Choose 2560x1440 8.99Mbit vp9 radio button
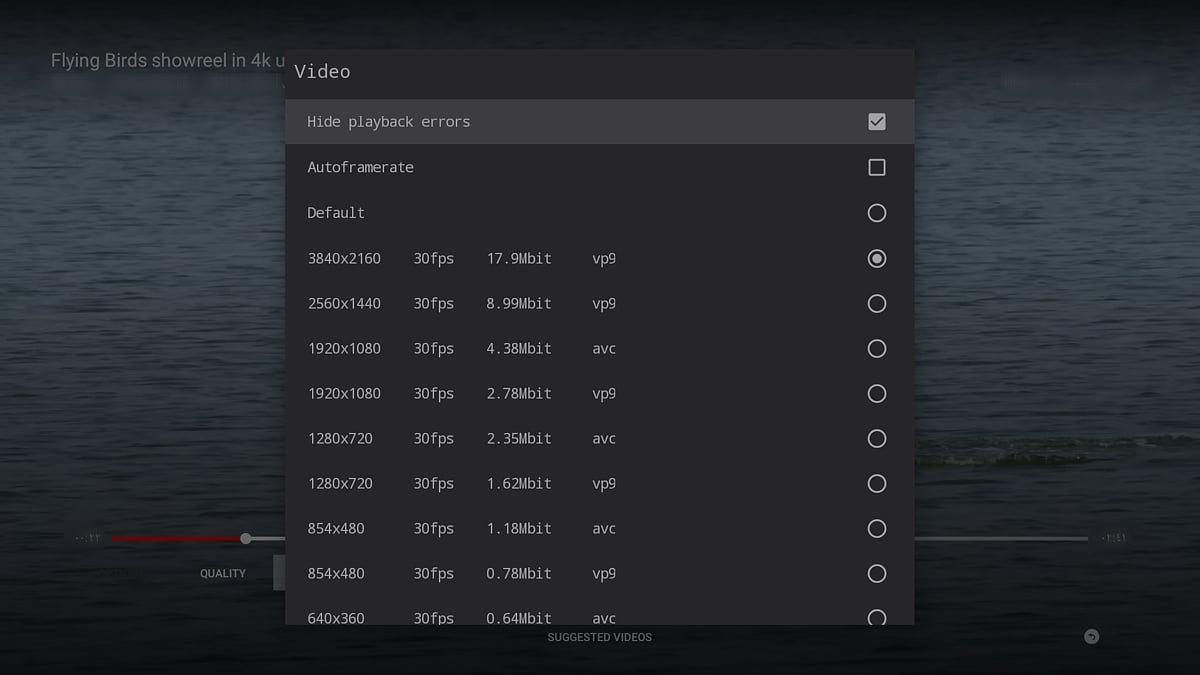Image resolution: width=1200 pixels, height=675 pixels. [877, 303]
